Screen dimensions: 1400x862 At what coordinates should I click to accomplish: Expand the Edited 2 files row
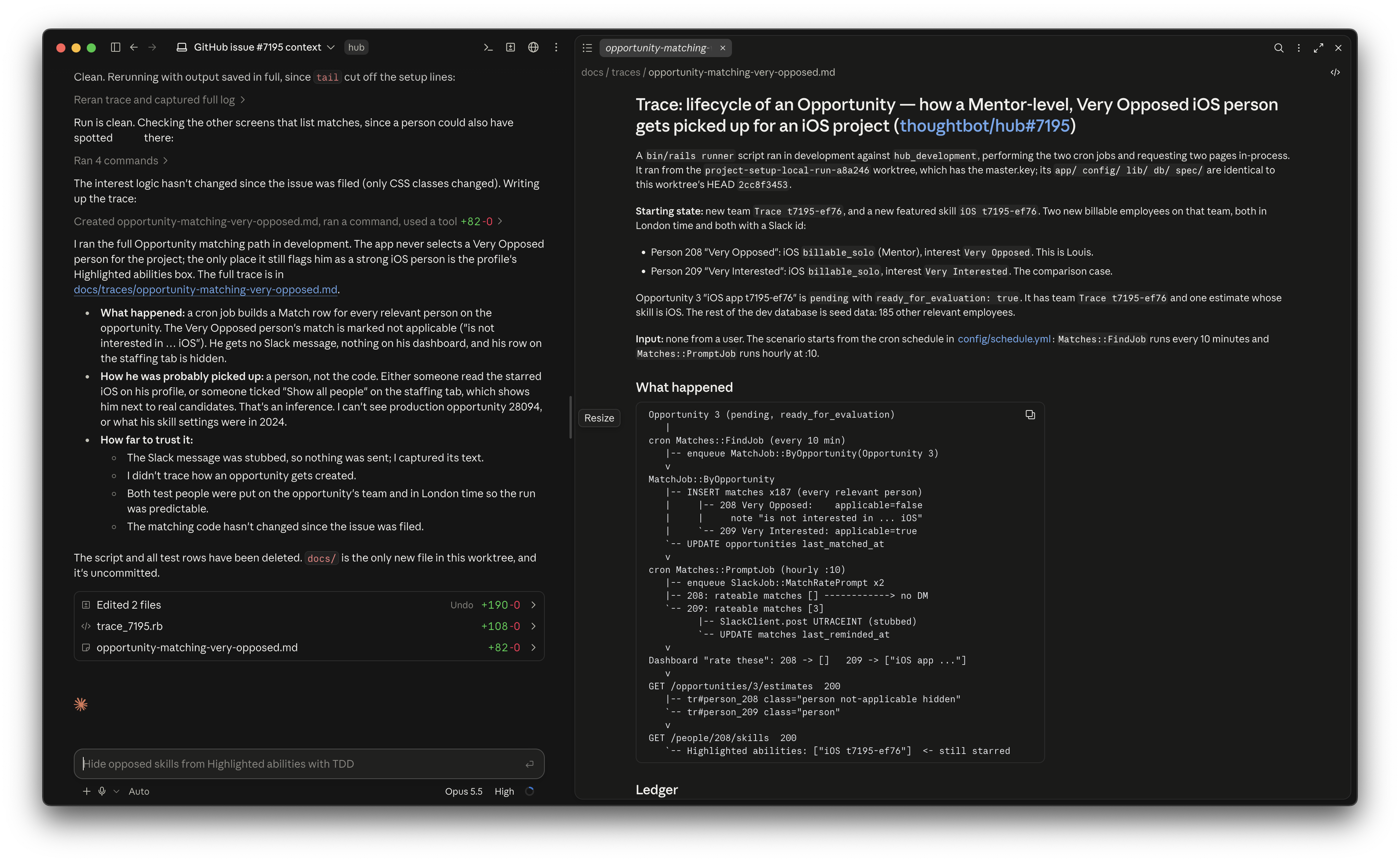pyautogui.click(x=309, y=605)
